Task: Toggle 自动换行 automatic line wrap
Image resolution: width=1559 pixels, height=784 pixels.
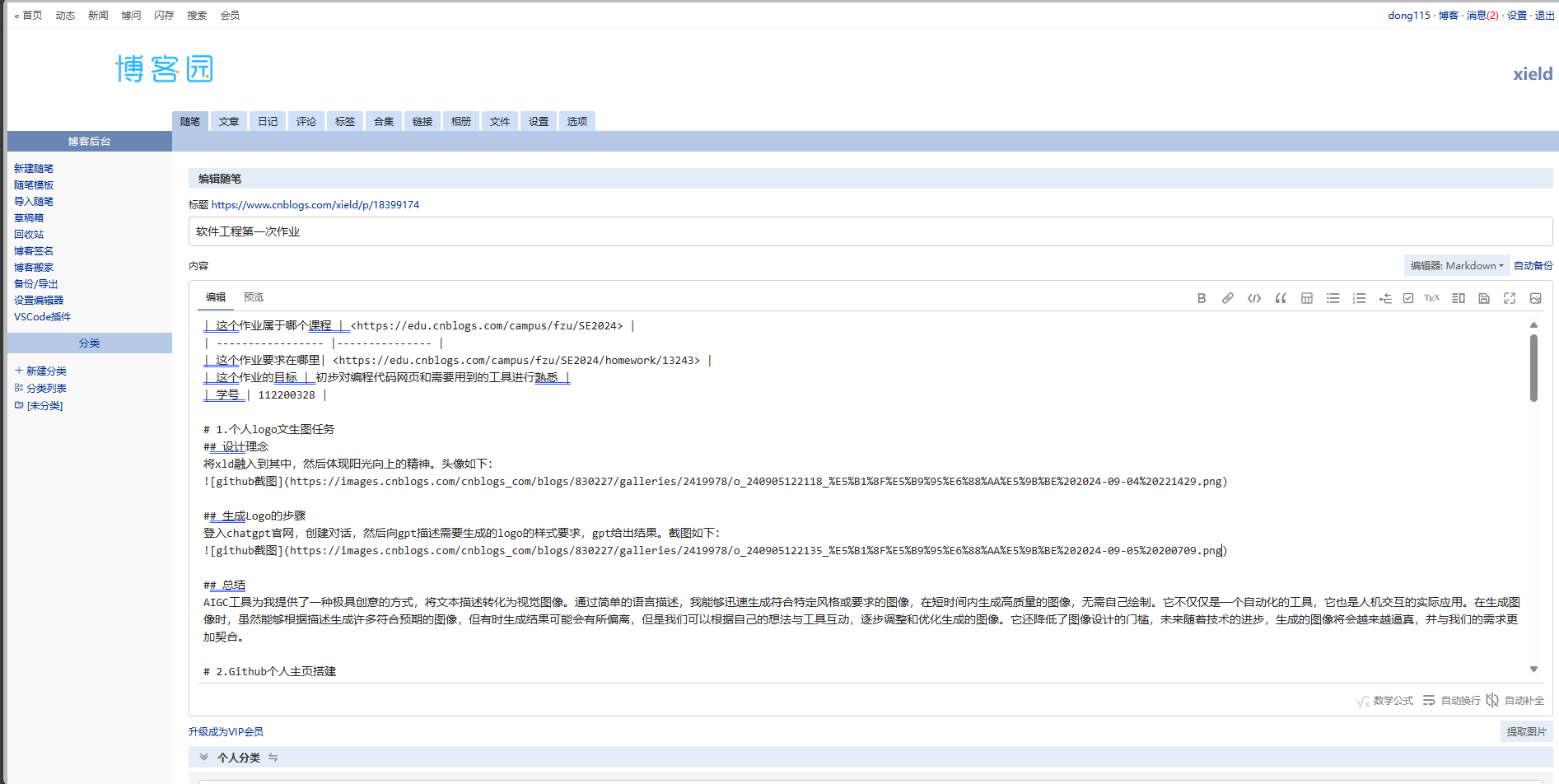Action: coord(1451,701)
